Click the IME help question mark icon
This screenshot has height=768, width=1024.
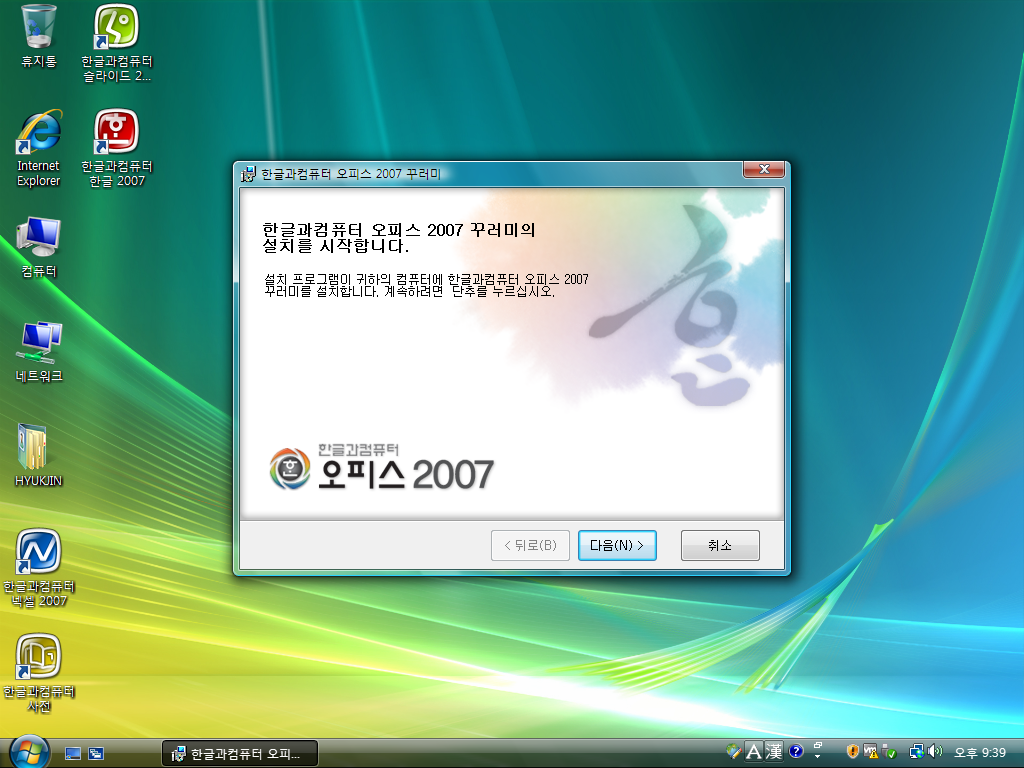point(795,752)
